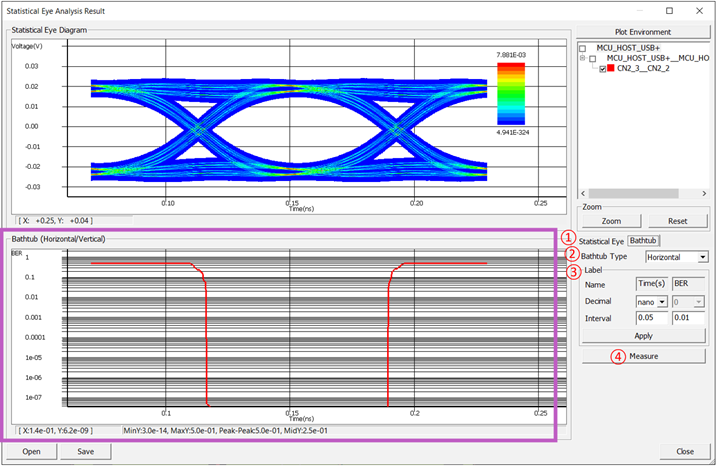Collapse the MCU_HOST_USB+__MCU_HO tree node

(x=583, y=59)
